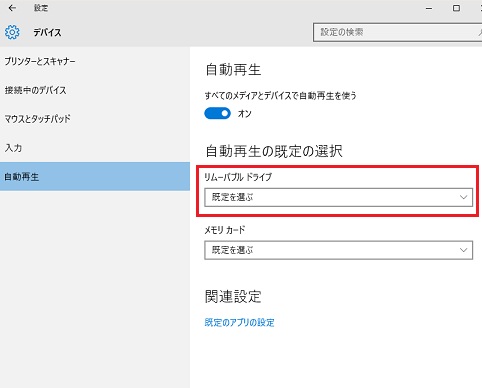
Task: Select マウスとタッチパッド in the sidebar
Action: pyautogui.click(x=95, y=119)
